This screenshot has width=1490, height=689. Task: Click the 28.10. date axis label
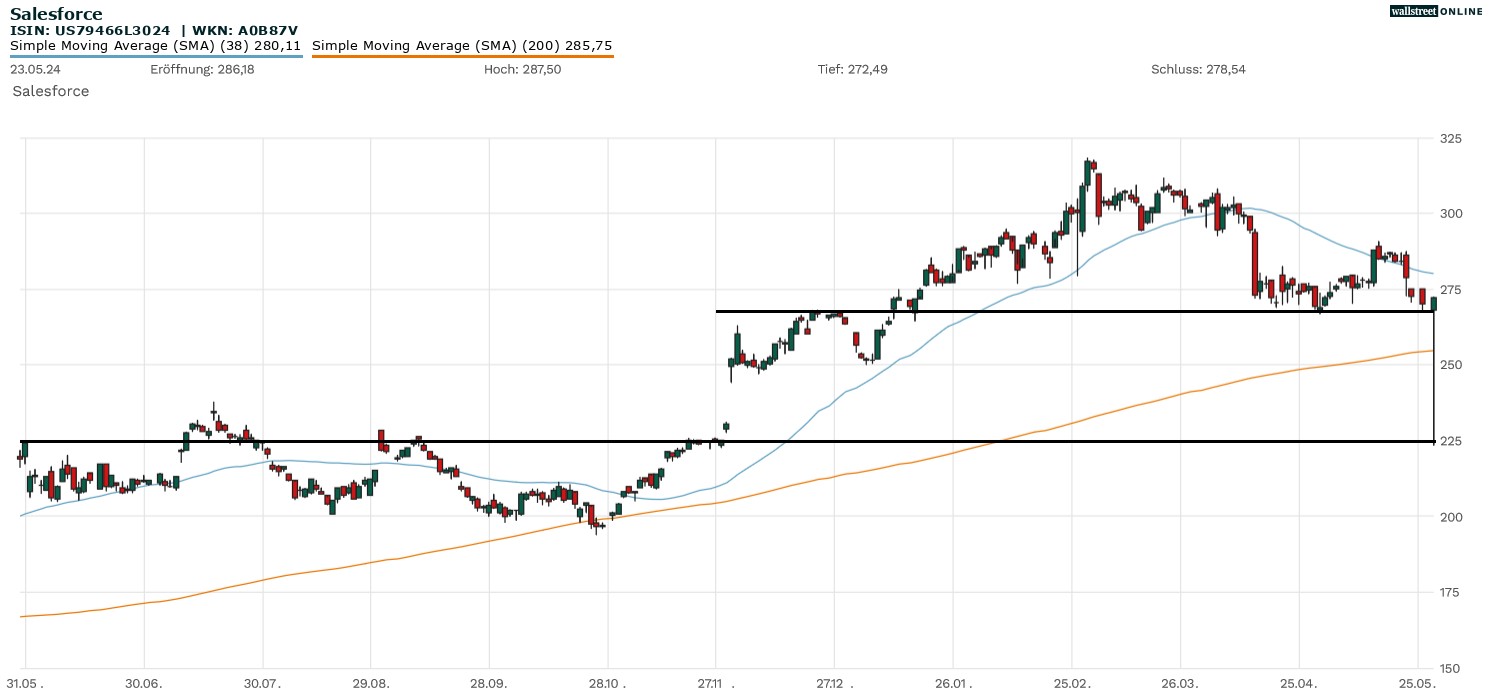tap(608, 682)
